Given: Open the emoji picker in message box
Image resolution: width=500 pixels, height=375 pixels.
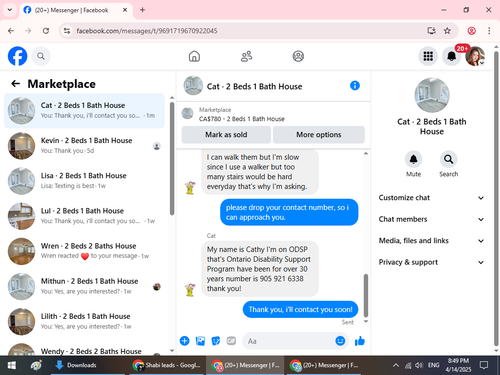Looking at the screenshot, I should point(340,341).
